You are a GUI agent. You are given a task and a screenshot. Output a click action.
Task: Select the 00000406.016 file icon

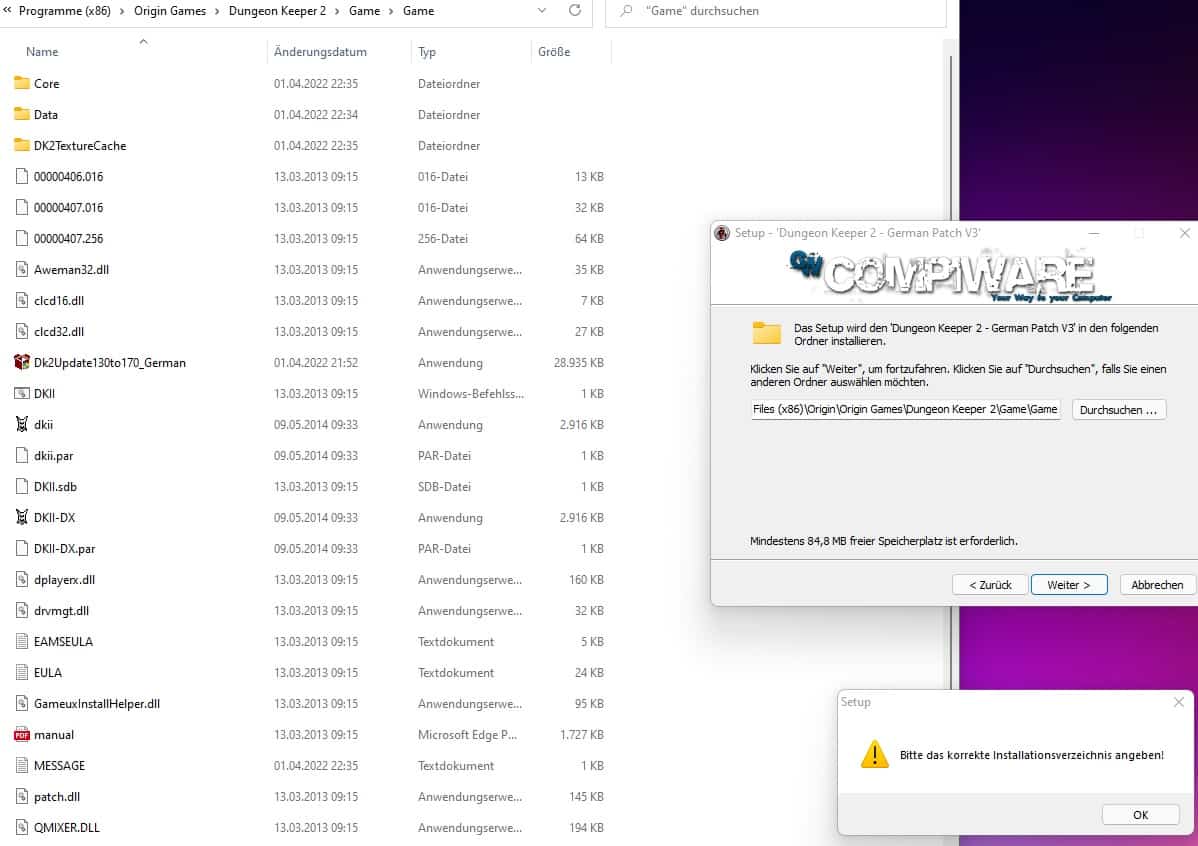21,177
